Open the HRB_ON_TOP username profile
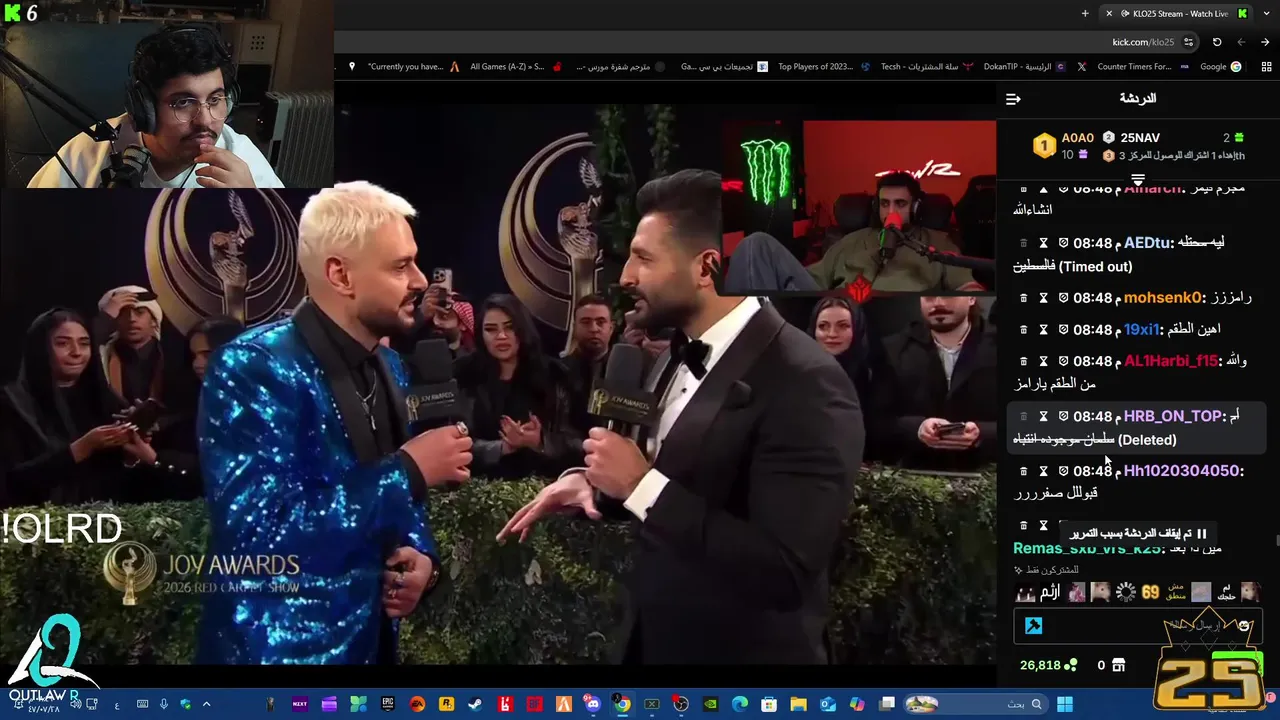 click(1173, 416)
